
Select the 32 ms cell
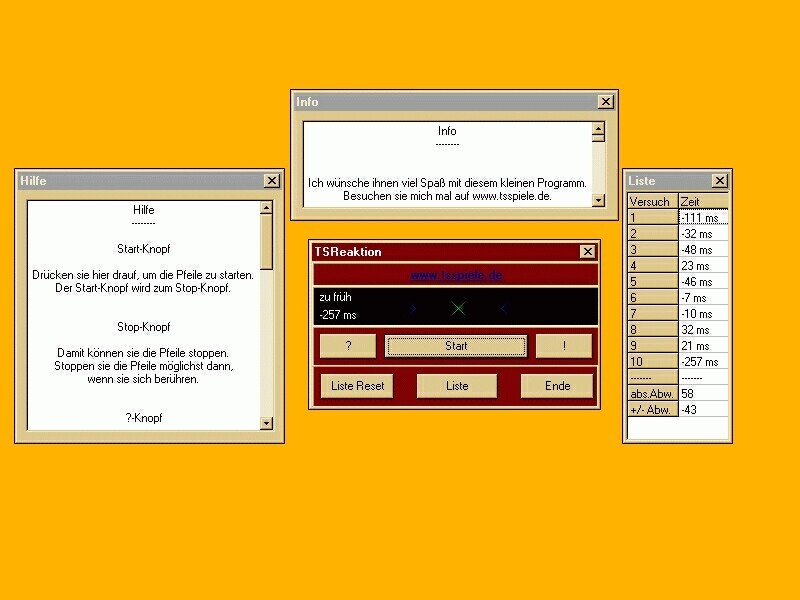click(x=704, y=330)
